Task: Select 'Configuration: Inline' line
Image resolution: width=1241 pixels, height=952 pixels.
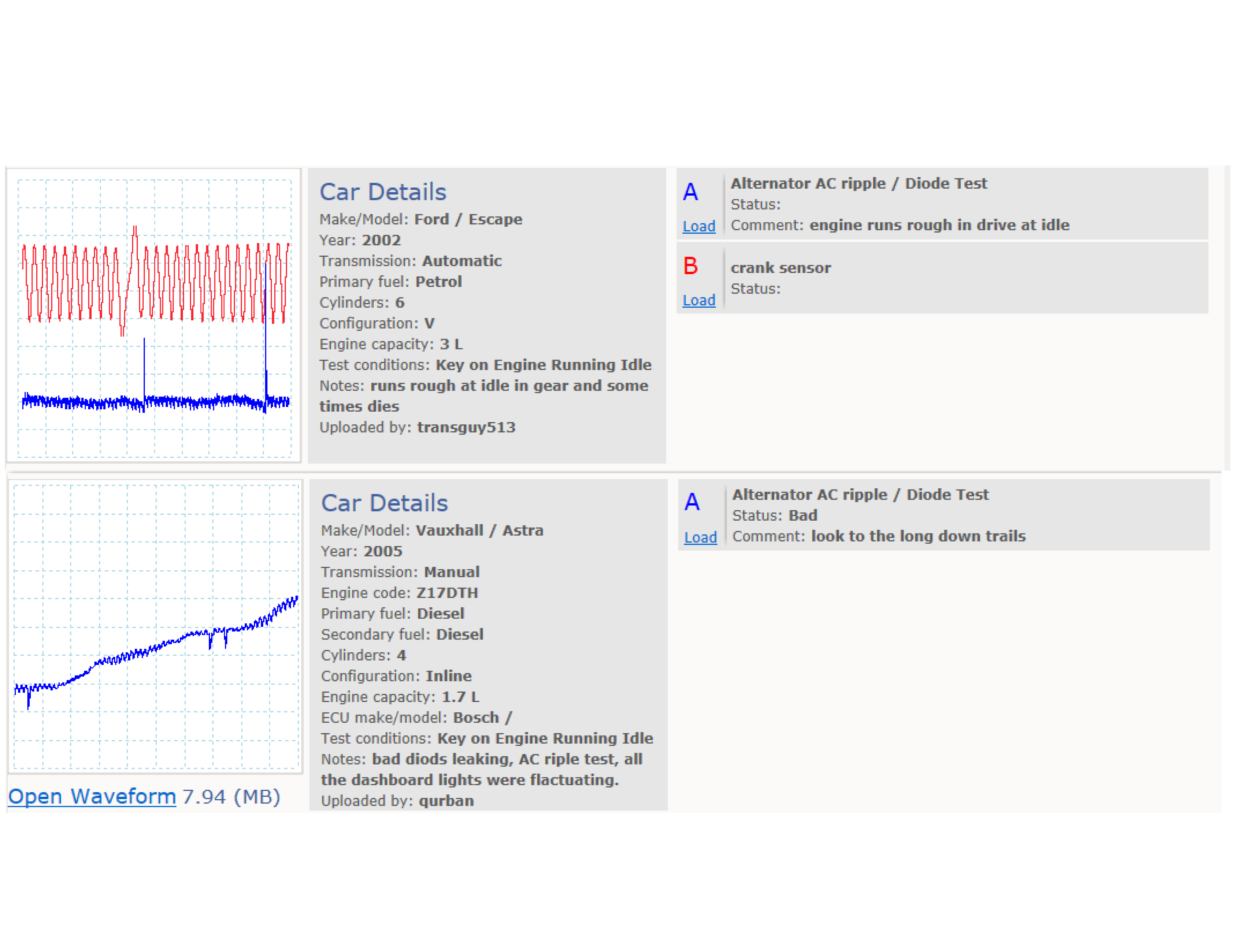Action: coord(396,676)
